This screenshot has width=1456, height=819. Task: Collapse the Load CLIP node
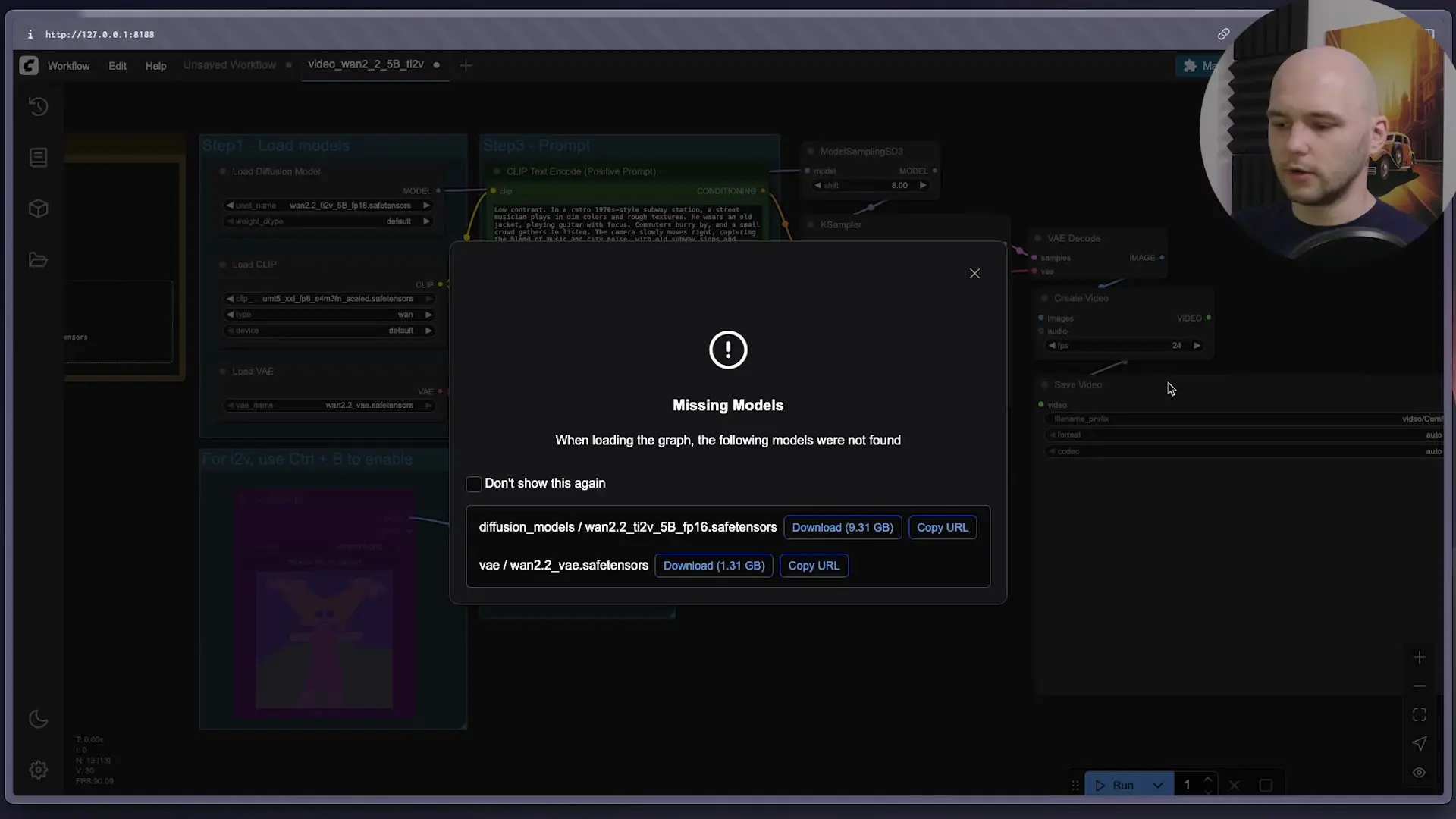[223, 265]
